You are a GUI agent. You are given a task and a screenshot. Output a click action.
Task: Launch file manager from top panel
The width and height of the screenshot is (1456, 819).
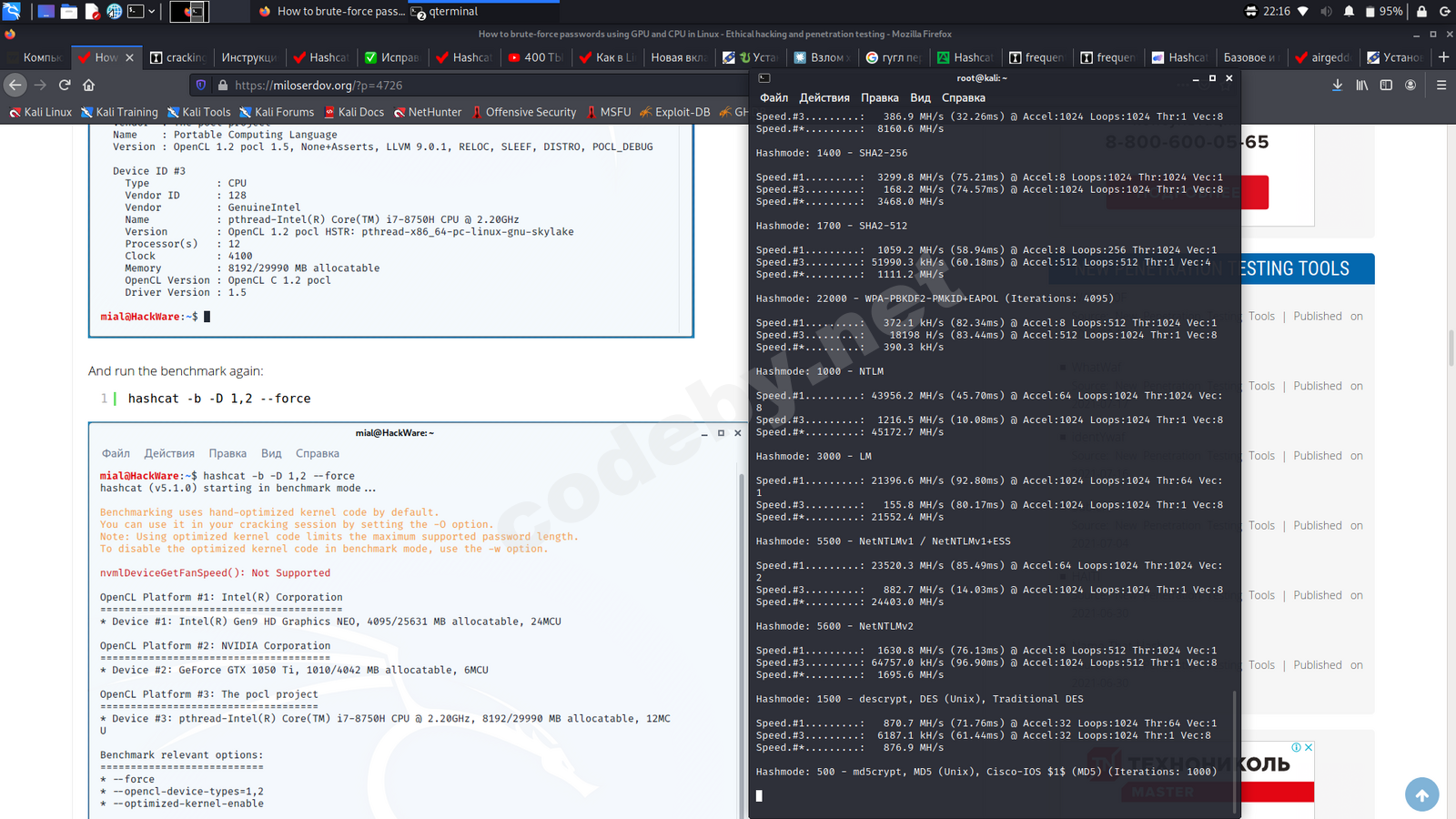tap(68, 12)
